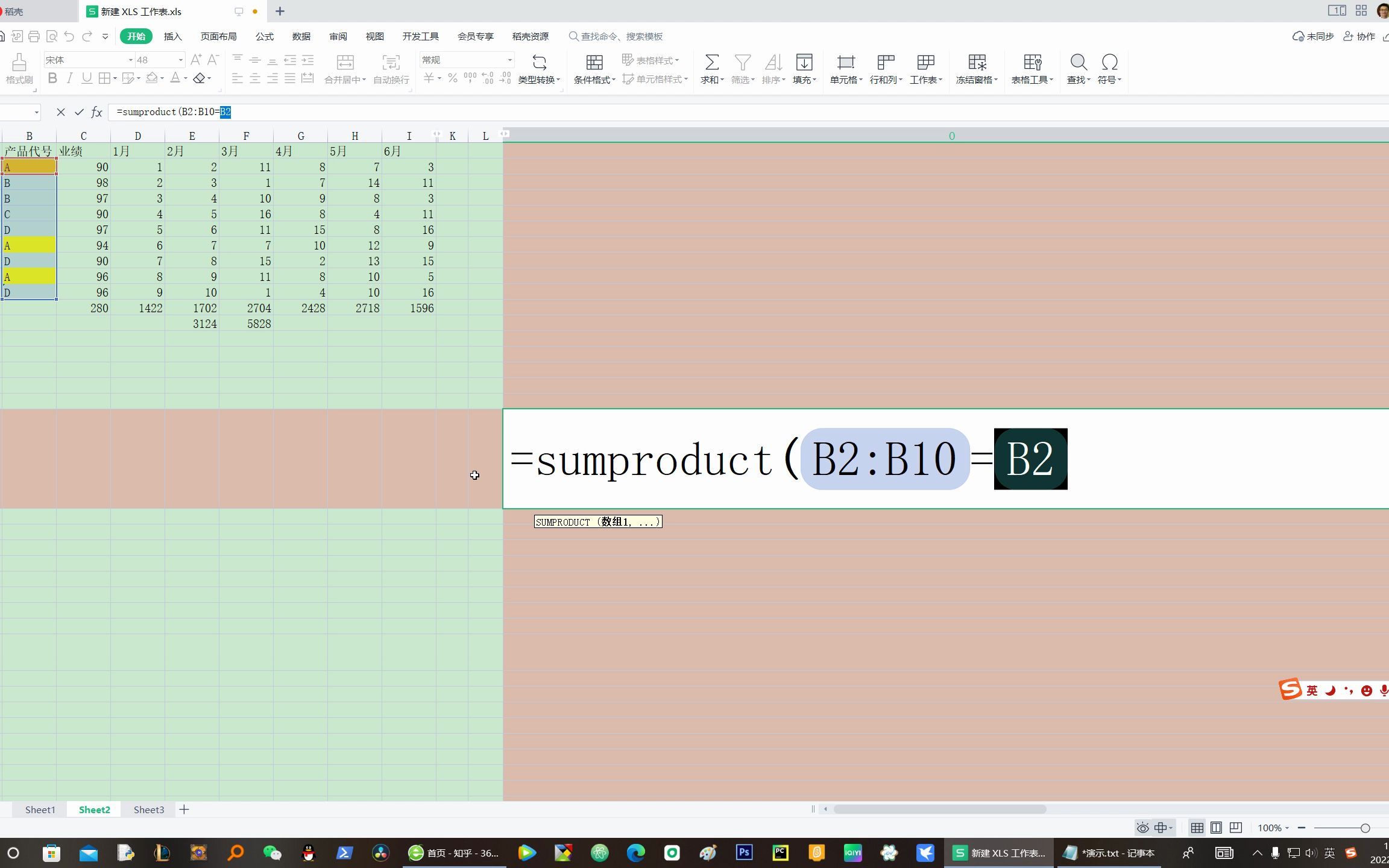Click the zoom slider handle in status bar
This screenshot has width=1389, height=868.
1365,828
